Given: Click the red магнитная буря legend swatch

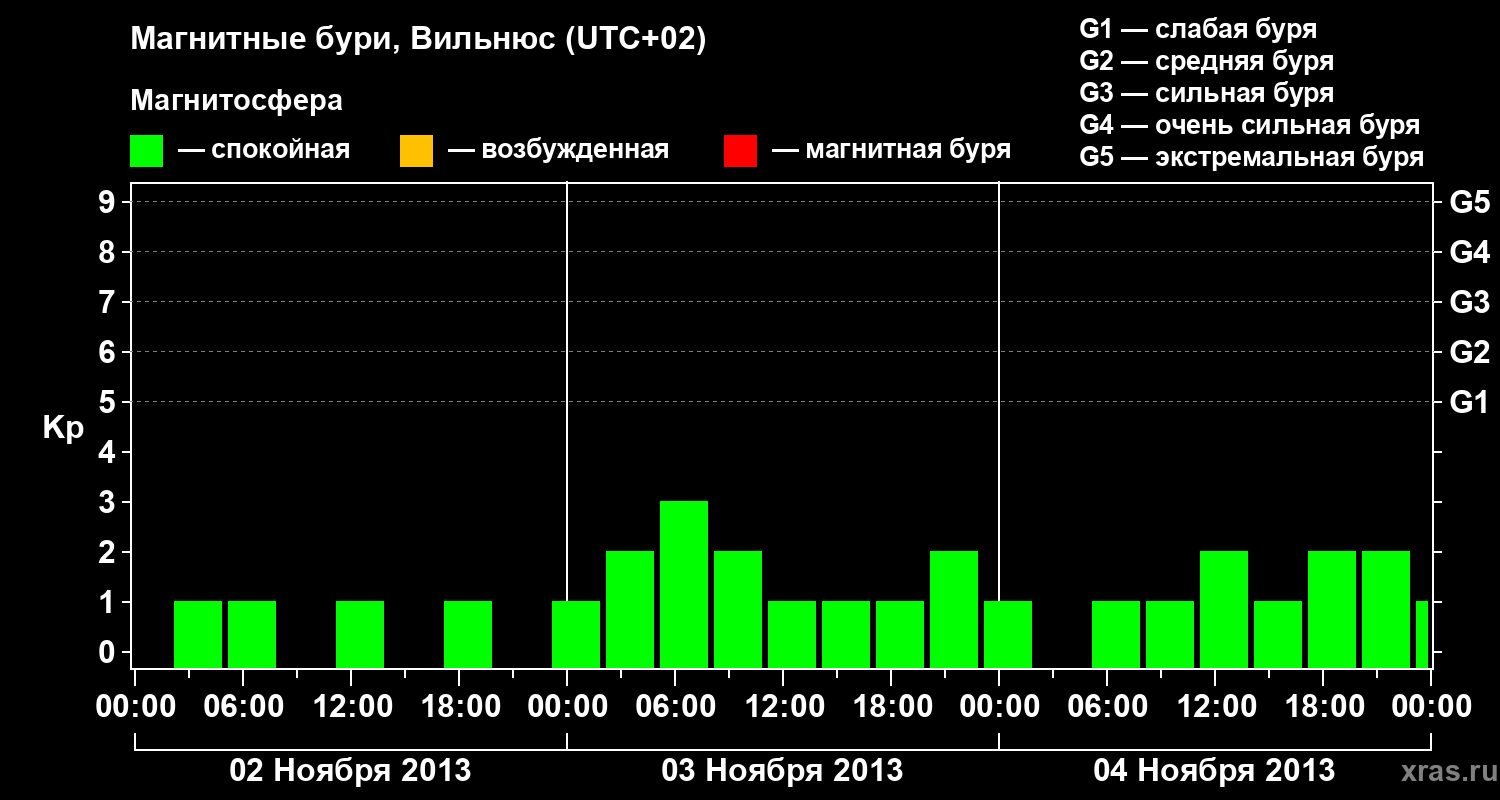Looking at the screenshot, I should pyautogui.click(x=740, y=150).
